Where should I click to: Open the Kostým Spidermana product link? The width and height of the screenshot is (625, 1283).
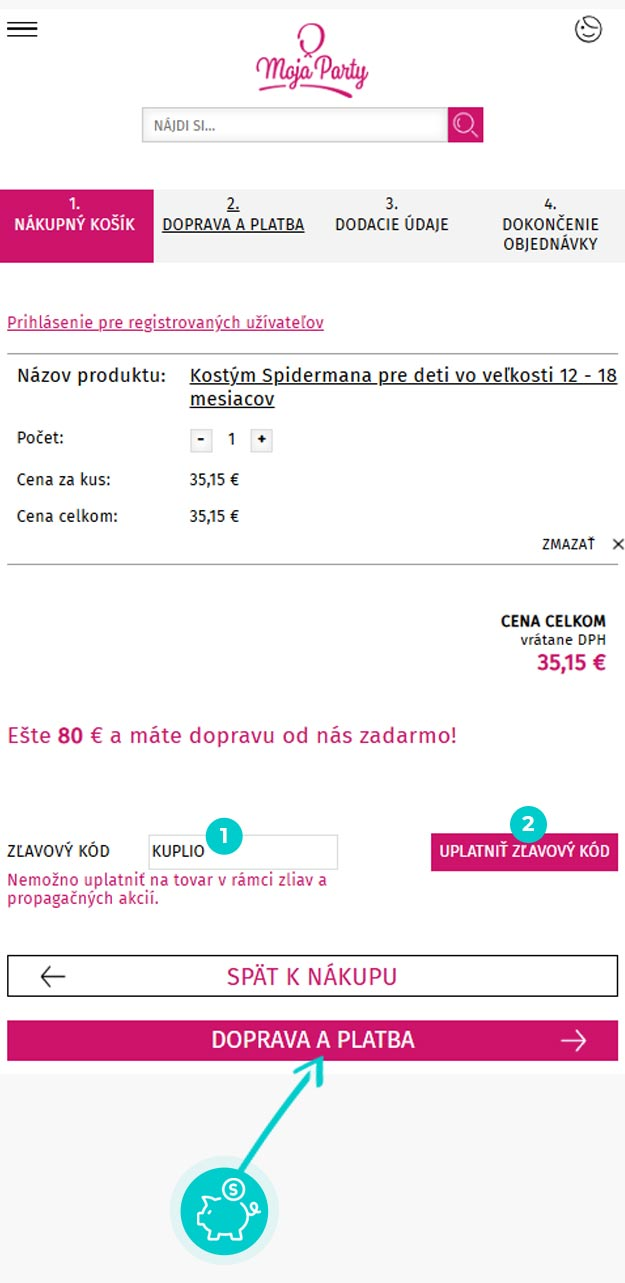403,387
